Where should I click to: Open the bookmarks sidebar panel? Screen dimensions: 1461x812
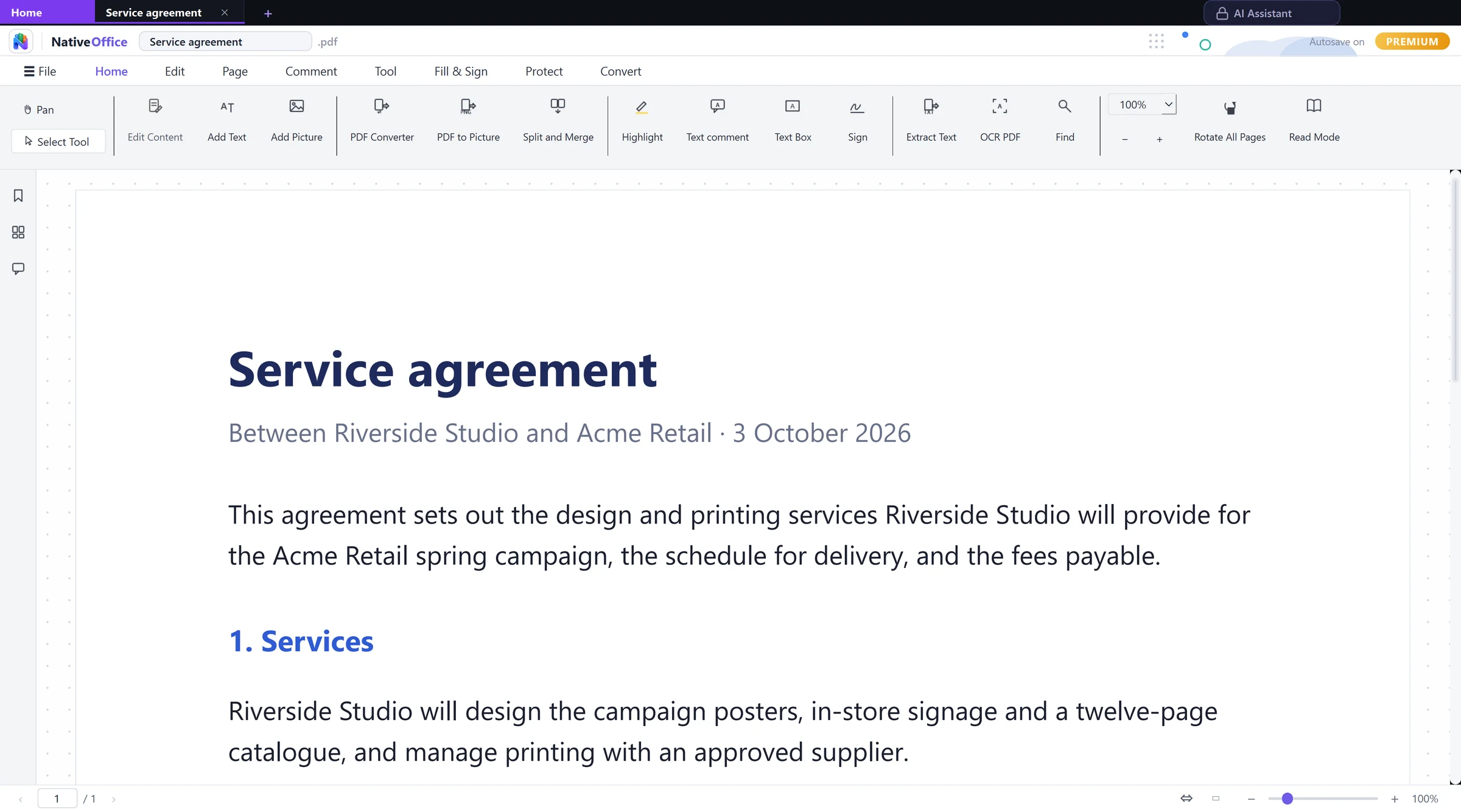tap(18, 196)
